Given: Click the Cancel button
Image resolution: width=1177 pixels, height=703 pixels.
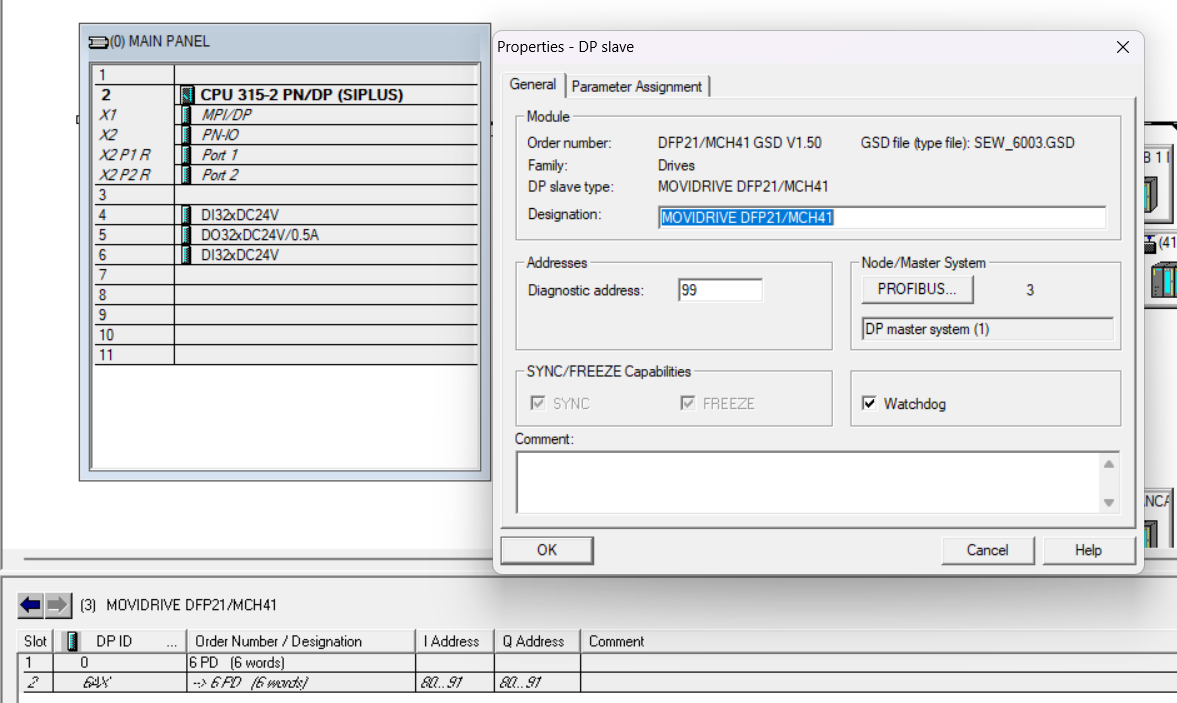Looking at the screenshot, I should coord(987,550).
